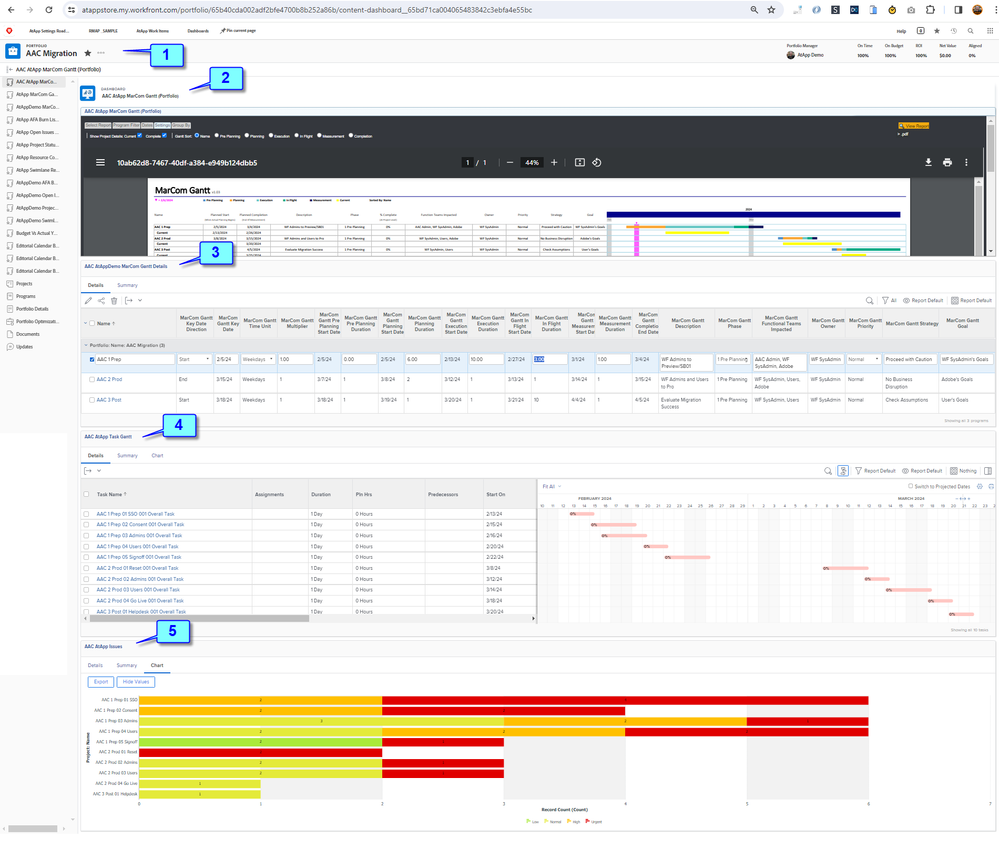Open the Fit All dropdown in Gantt chart
The width and height of the screenshot is (999, 842).
tap(549, 486)
